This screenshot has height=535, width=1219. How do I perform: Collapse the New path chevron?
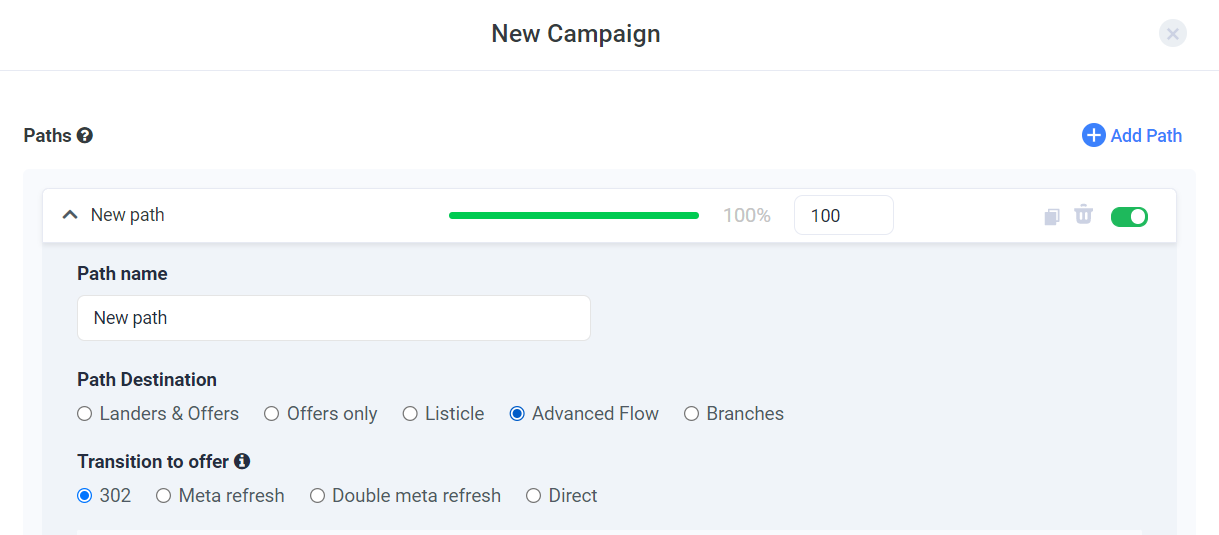click(70, 215)
